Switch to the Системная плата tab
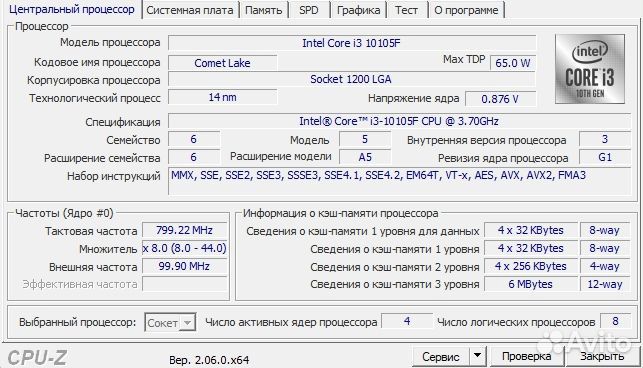 [189, 10]
